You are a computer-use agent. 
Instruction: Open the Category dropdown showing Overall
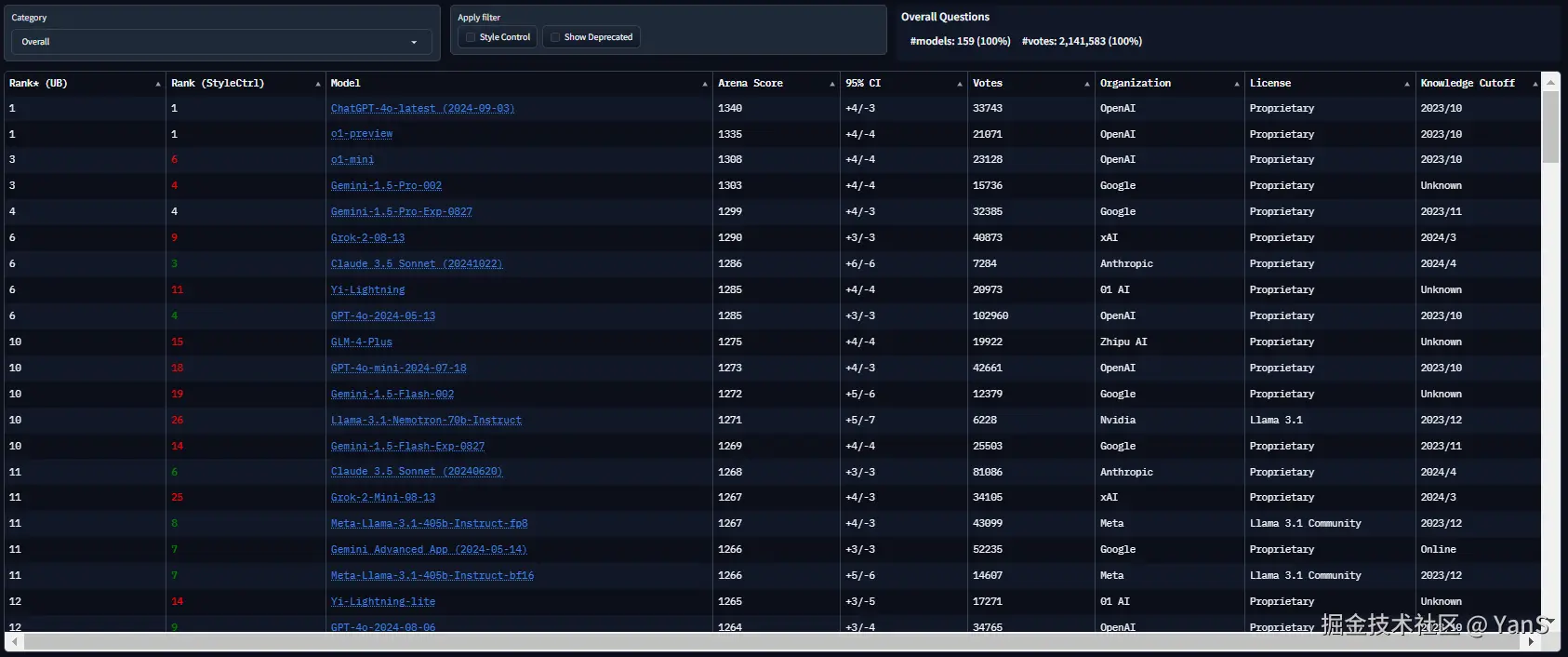click(221, 42)
